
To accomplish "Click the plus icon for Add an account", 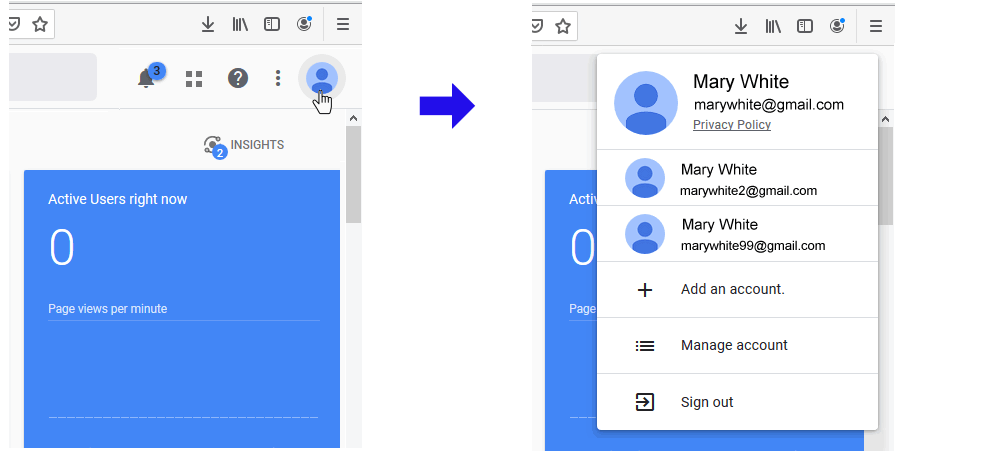I will pyautogui.click(x=645, y=290).
